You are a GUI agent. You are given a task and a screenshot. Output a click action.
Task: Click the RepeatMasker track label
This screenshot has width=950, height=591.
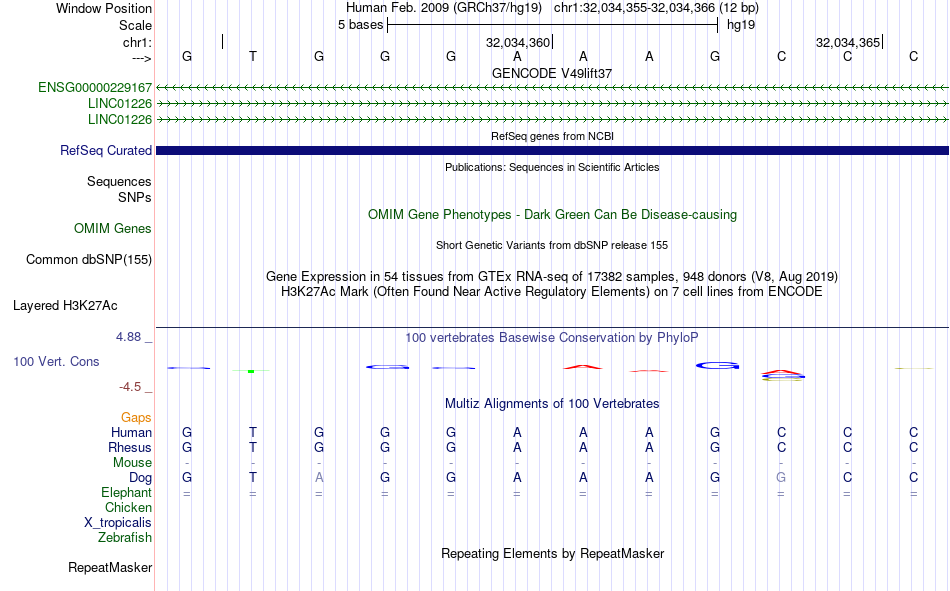pos(110,567)
